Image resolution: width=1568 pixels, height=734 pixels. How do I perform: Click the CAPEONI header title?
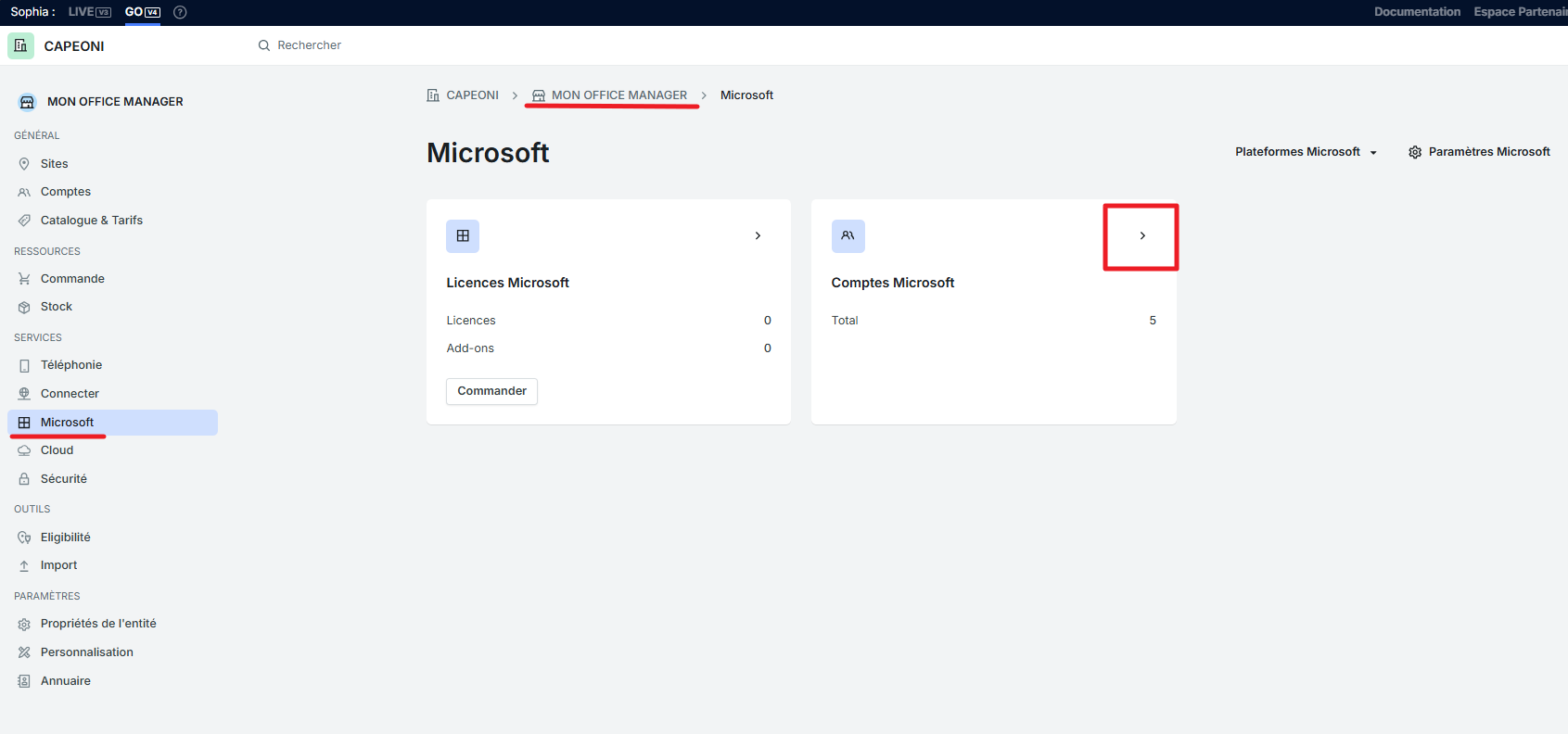(x=74, y=46)
